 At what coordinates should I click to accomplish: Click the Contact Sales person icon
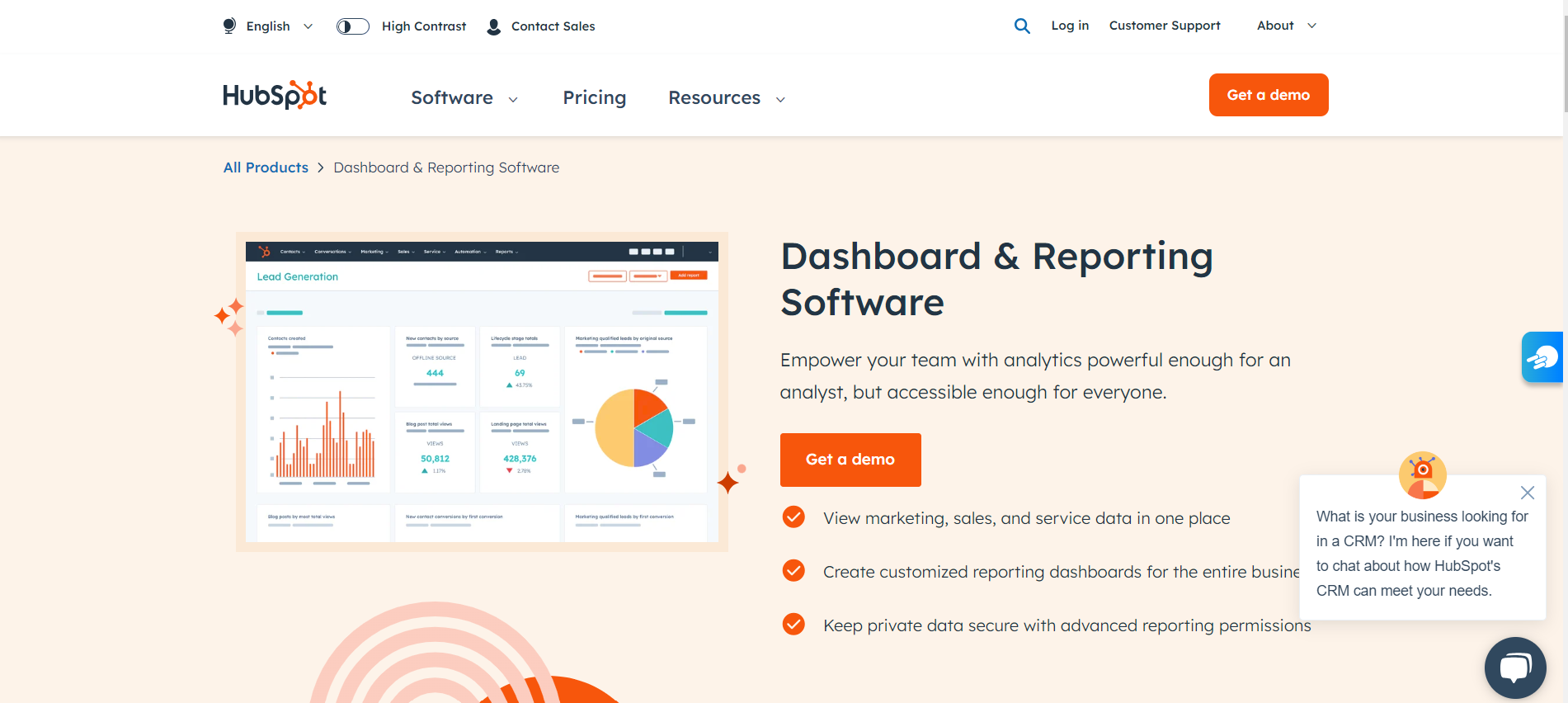tap(494, 26)
